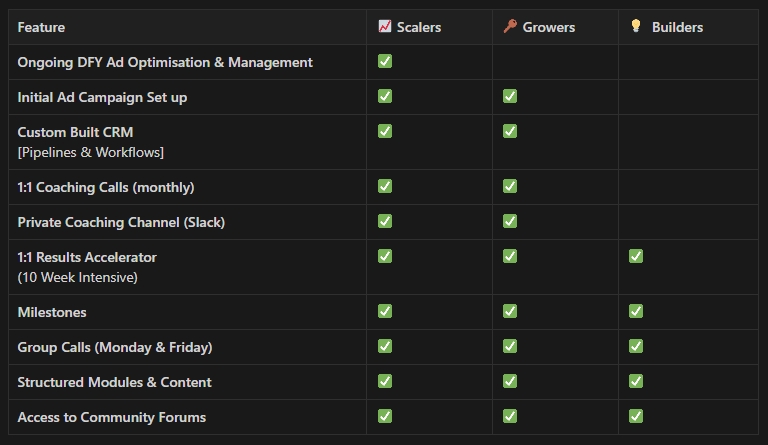Click Builders checkmark for Access to Community Forums

click(636, 416)
